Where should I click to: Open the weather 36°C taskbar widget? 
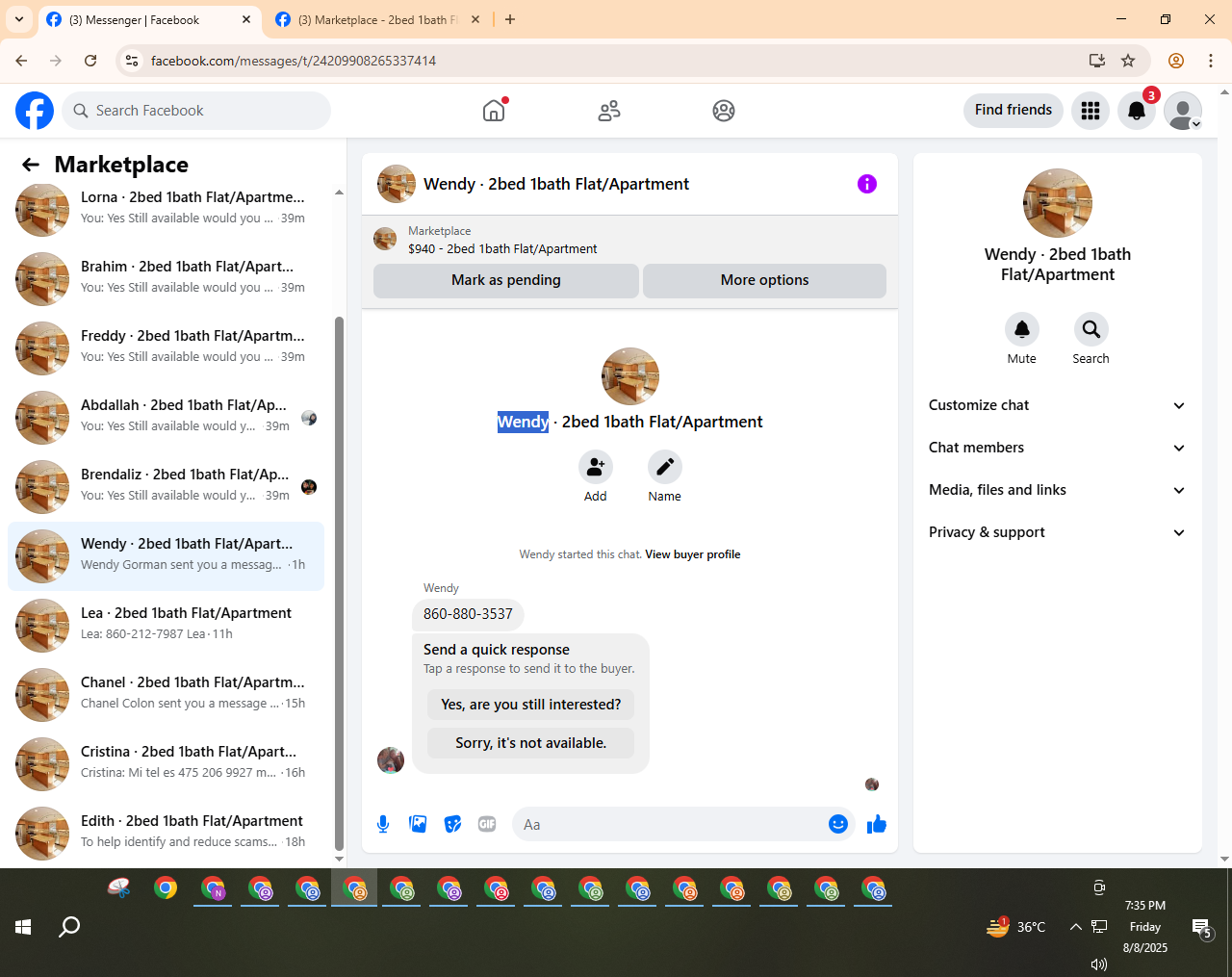(1015, 927)
